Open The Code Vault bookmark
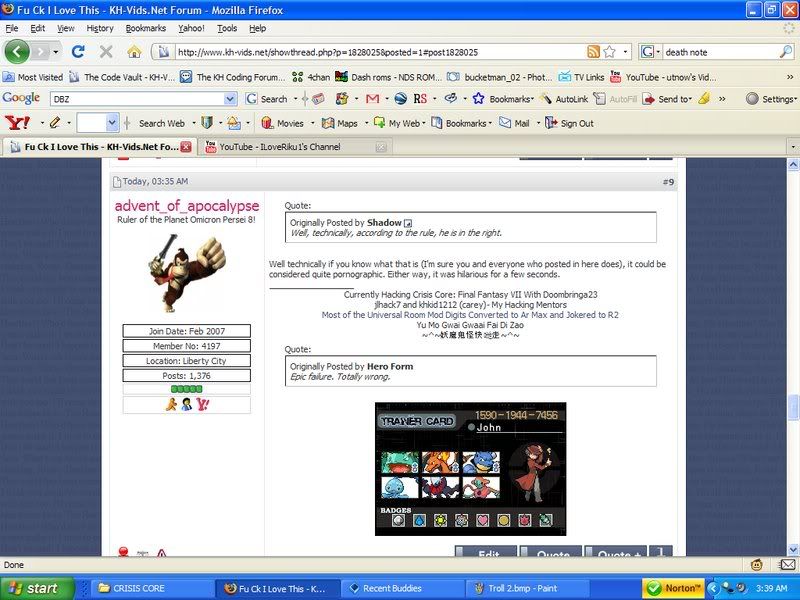This screenshot has height=600, width=800. pyautogui.click(x=121, y=77)
